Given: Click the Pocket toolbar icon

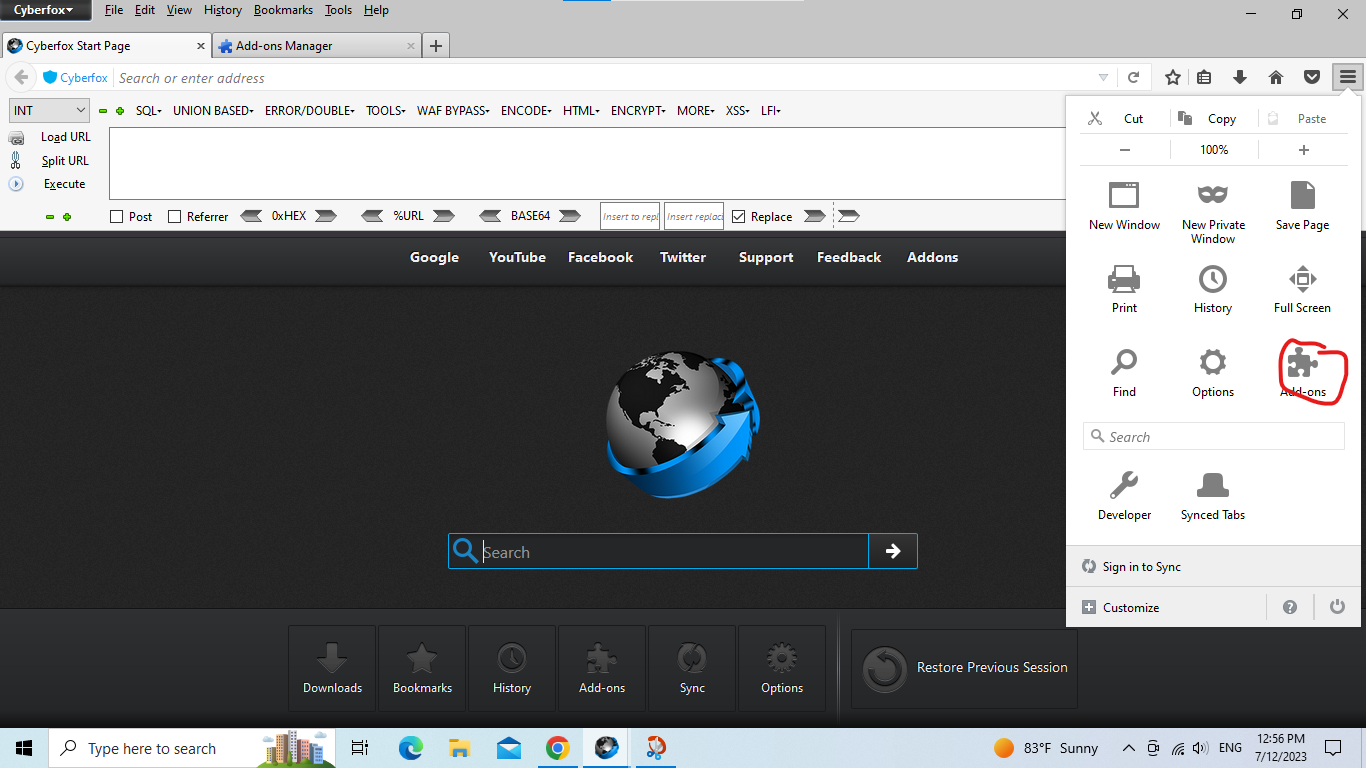Looking at the screenshot, I should pyautogui.click(x=1312, y=77).
